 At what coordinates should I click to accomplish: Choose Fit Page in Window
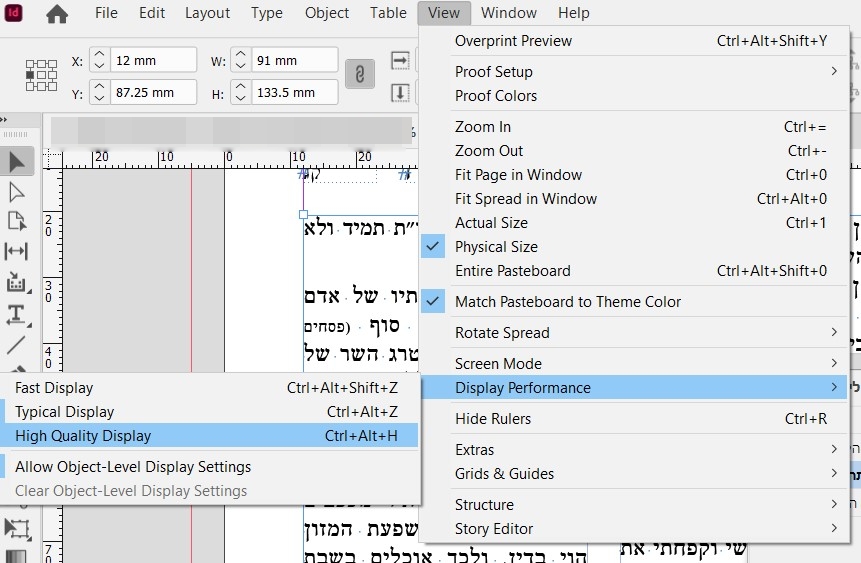click(x=634, y=175)
